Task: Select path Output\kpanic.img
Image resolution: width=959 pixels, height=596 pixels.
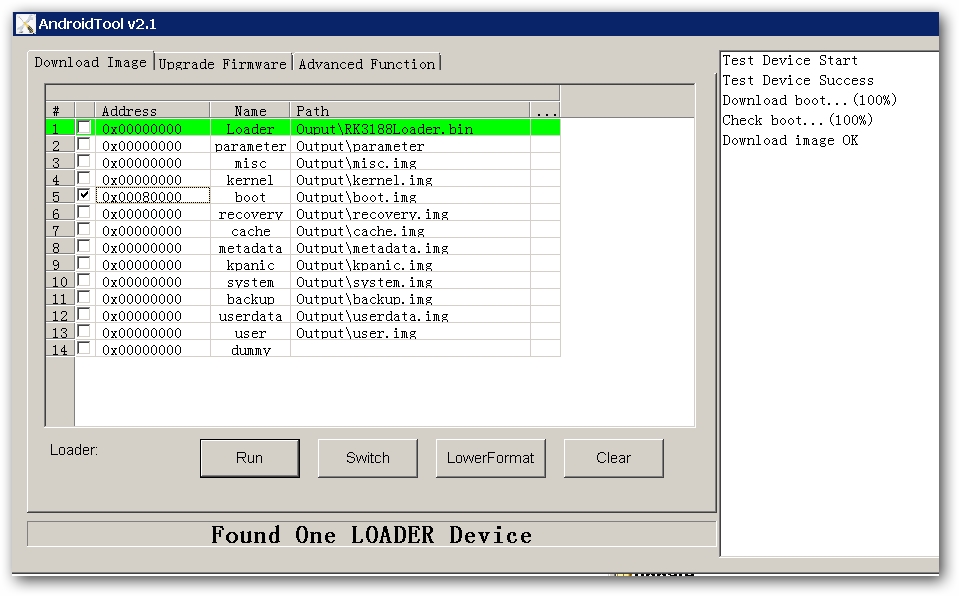Action: coord(410,264)
